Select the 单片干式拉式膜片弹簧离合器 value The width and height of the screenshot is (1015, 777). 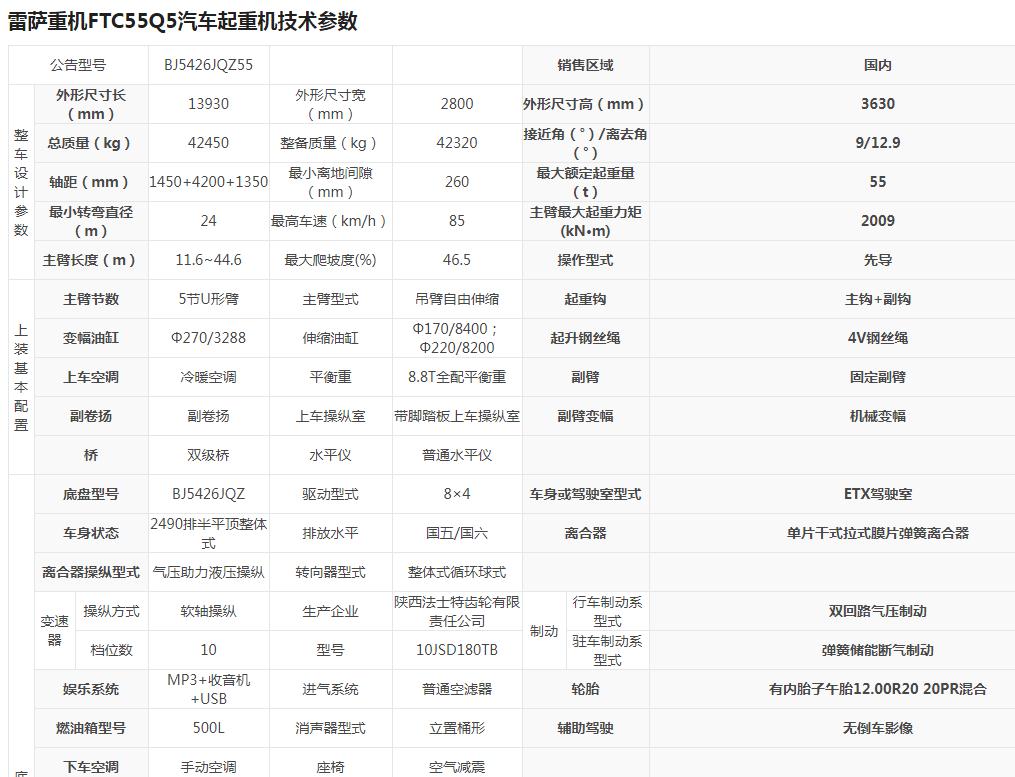click(878, 533)
